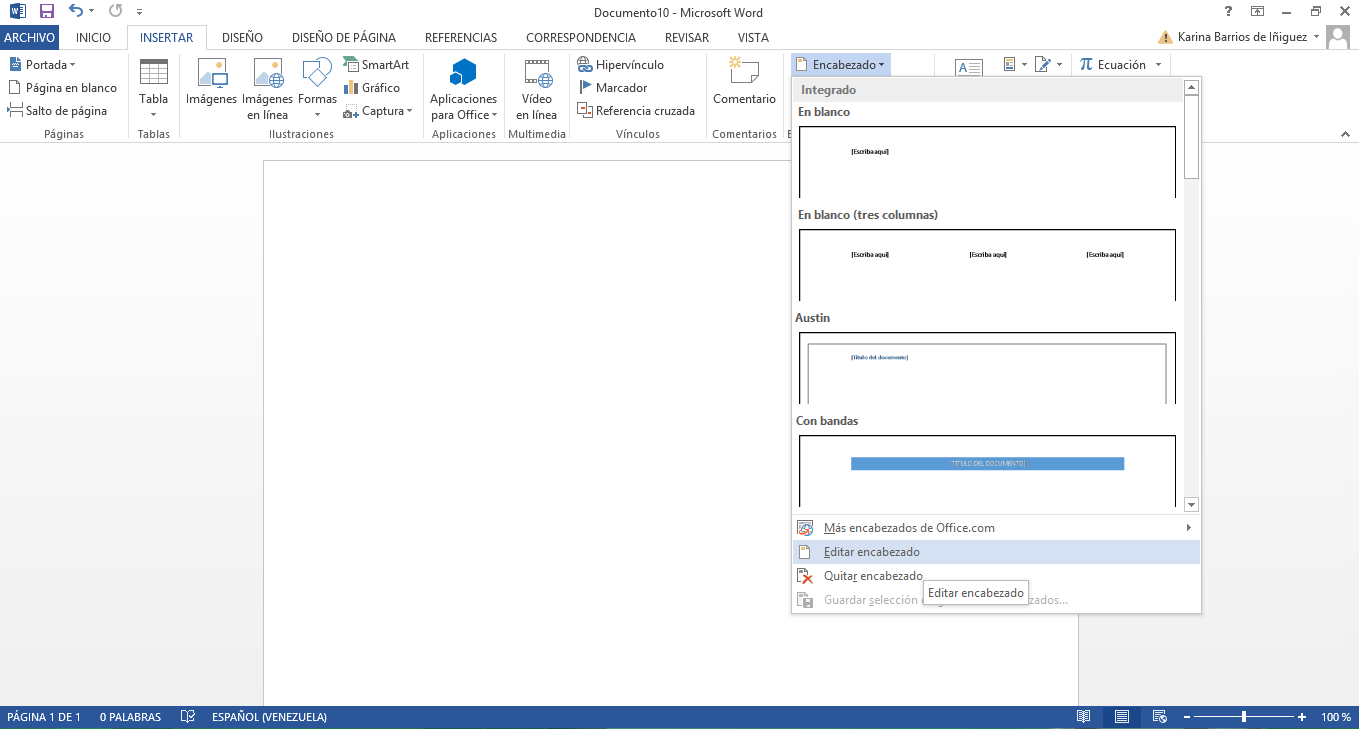Click the PÁGINA 1 DE 1 indicator

coord(44,717)
